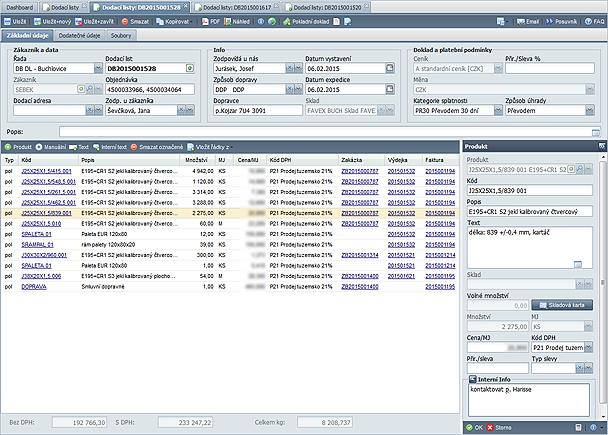Expand the Způsob úhrady dropdown
Viewport: 608px width, 435px height.
(590, 110)
